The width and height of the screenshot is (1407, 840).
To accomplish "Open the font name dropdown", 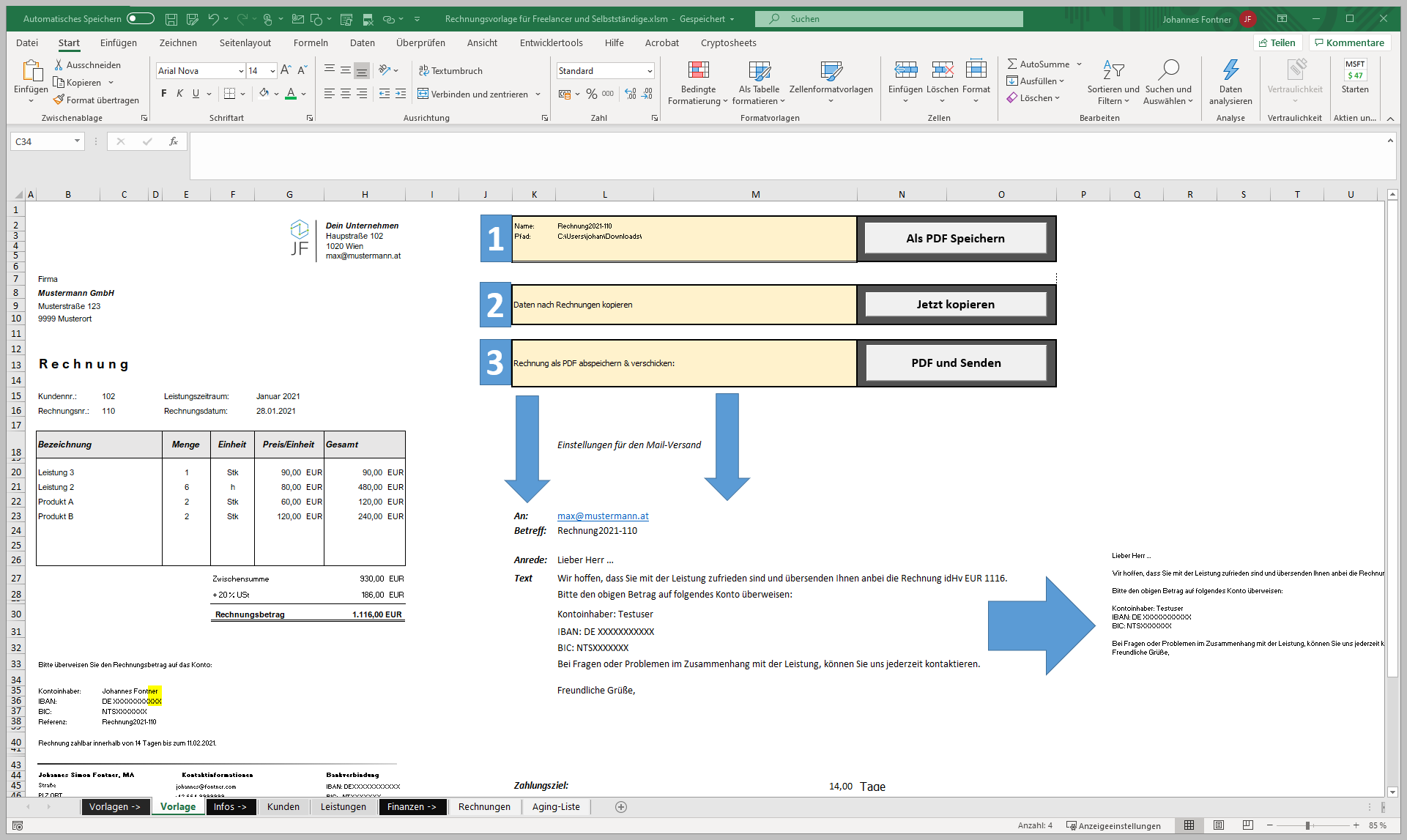I will [241, 71].
